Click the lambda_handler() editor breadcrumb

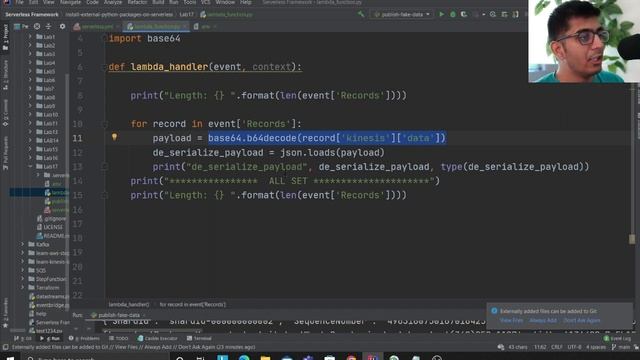click(x=129, y=304)
